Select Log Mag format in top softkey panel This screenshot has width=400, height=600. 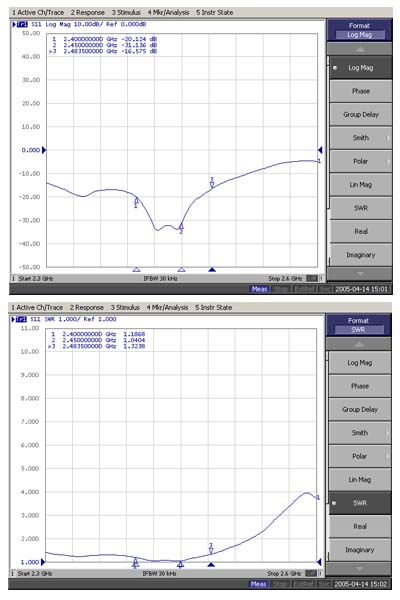[361, 68]
